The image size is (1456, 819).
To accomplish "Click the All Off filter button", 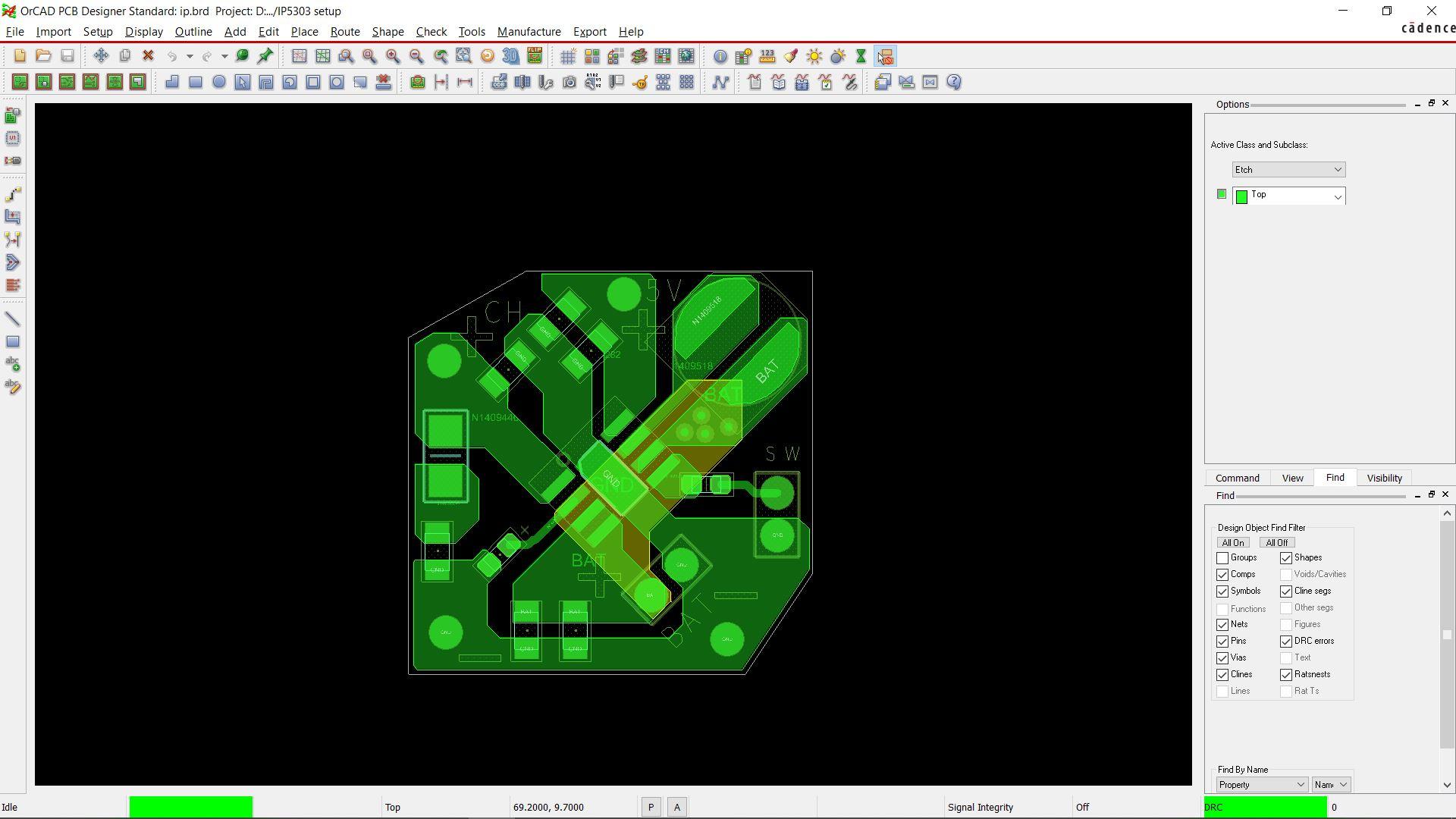I will coord(1276,543).
